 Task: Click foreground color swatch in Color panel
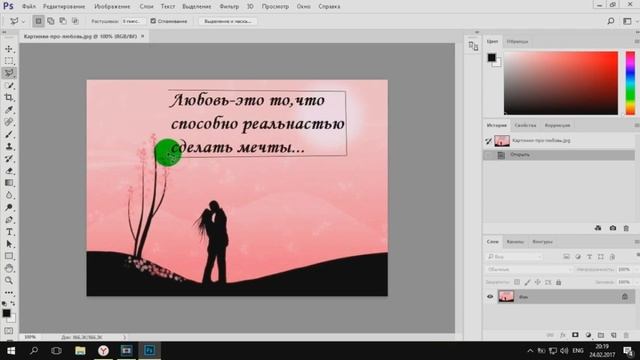[491, 58]
